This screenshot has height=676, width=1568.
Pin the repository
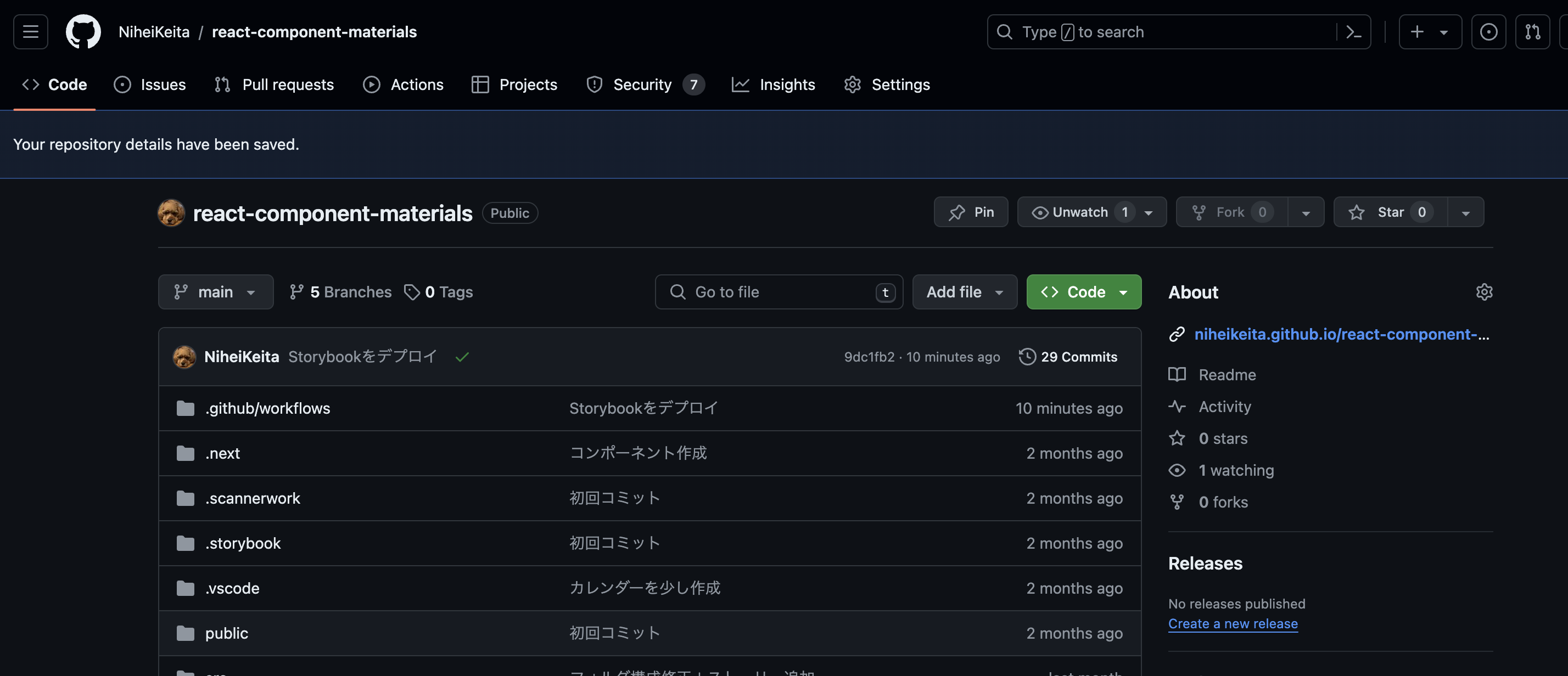pos(970,212)
